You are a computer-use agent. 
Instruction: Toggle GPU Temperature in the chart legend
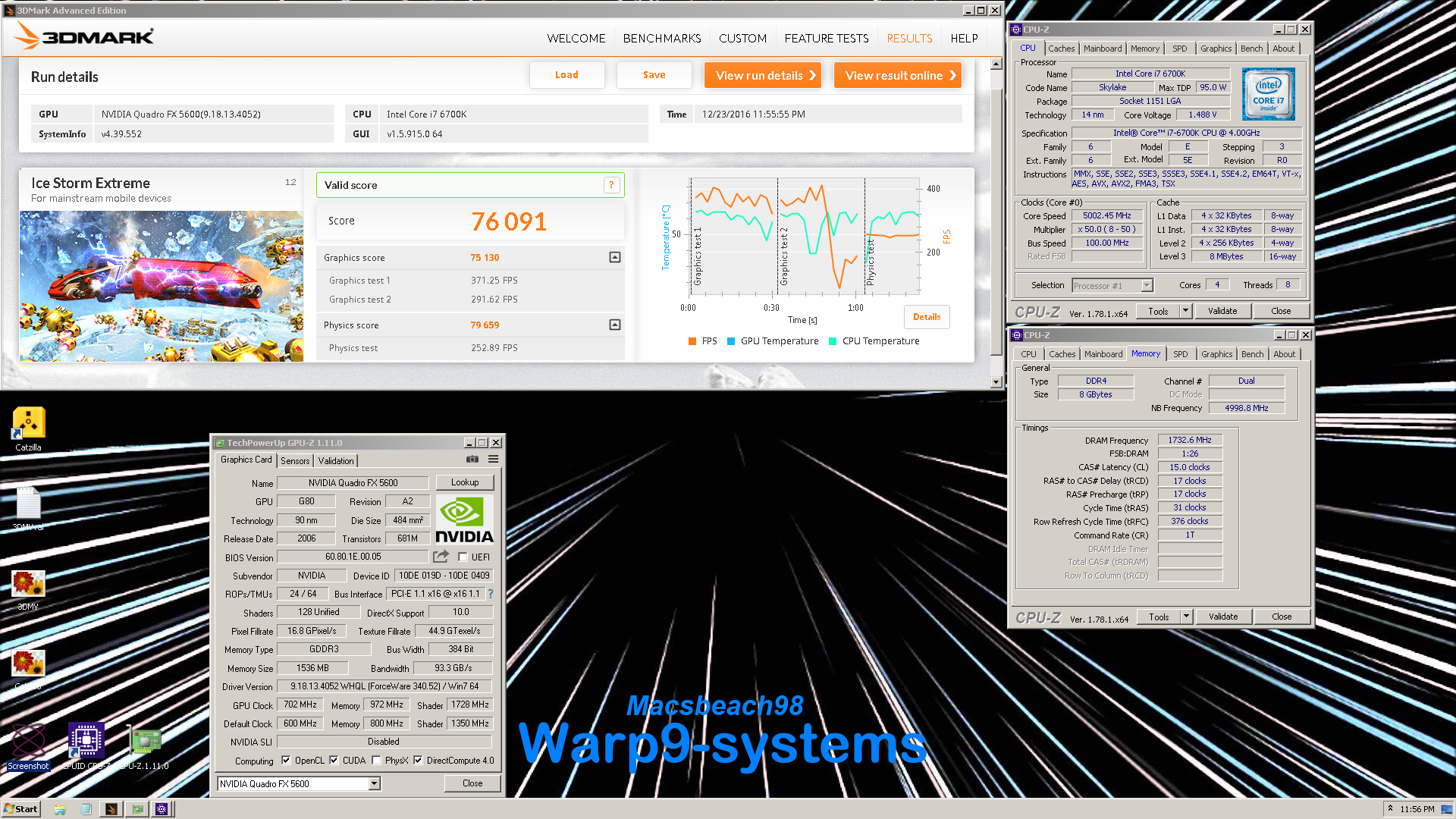[773, 341]
